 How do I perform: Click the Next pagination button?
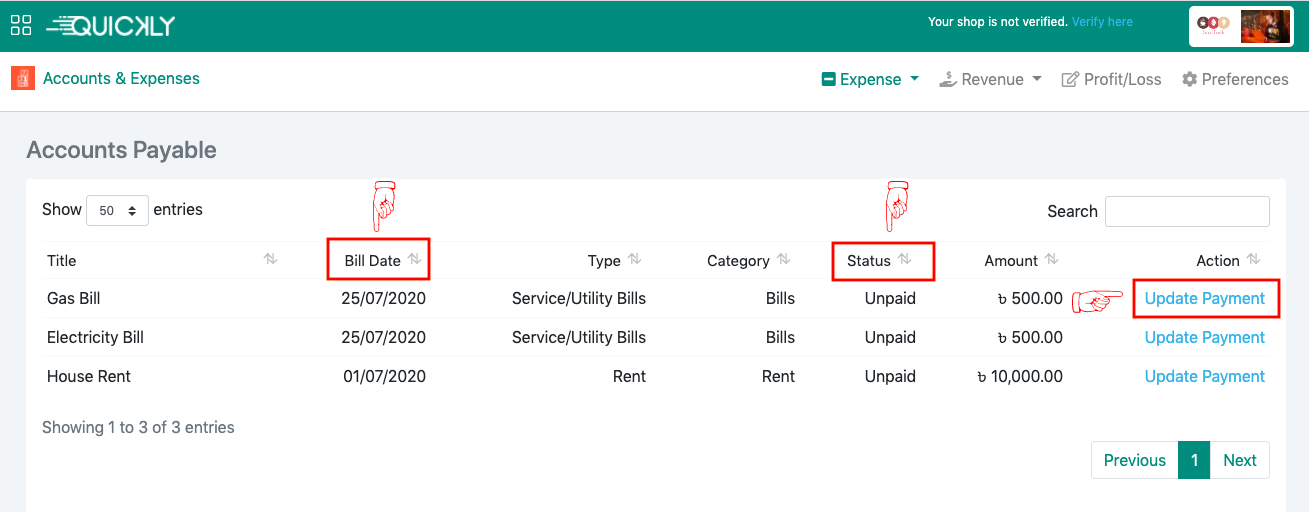(x=1239, y=460)
